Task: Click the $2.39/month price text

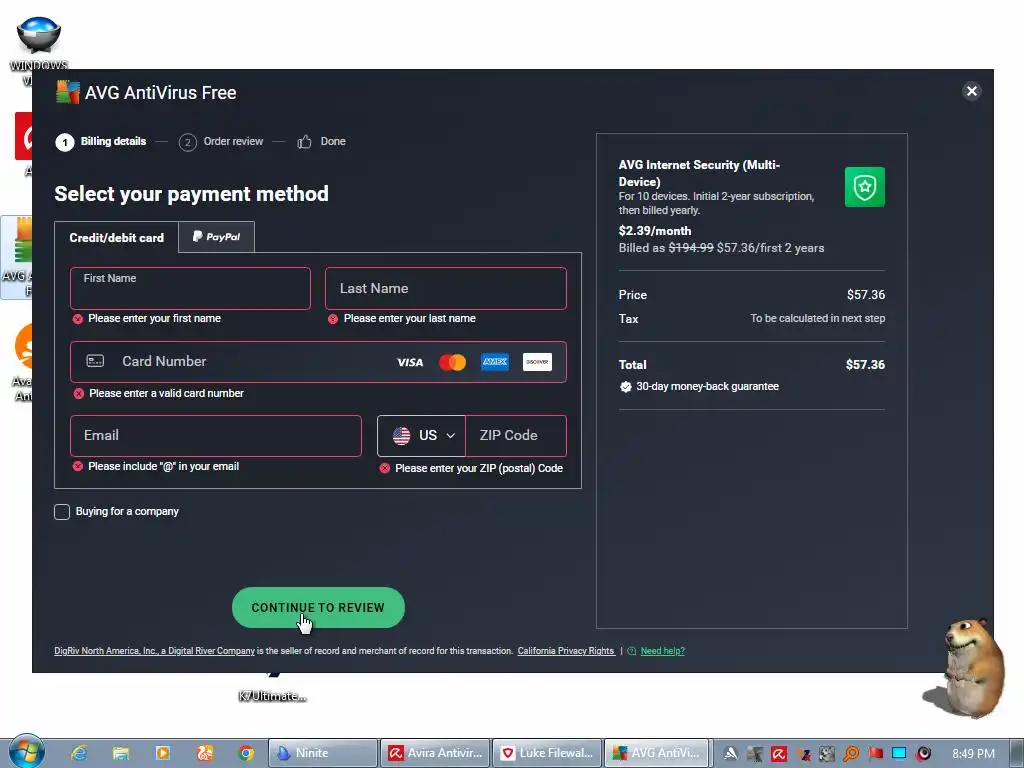Action: (655, 231)
